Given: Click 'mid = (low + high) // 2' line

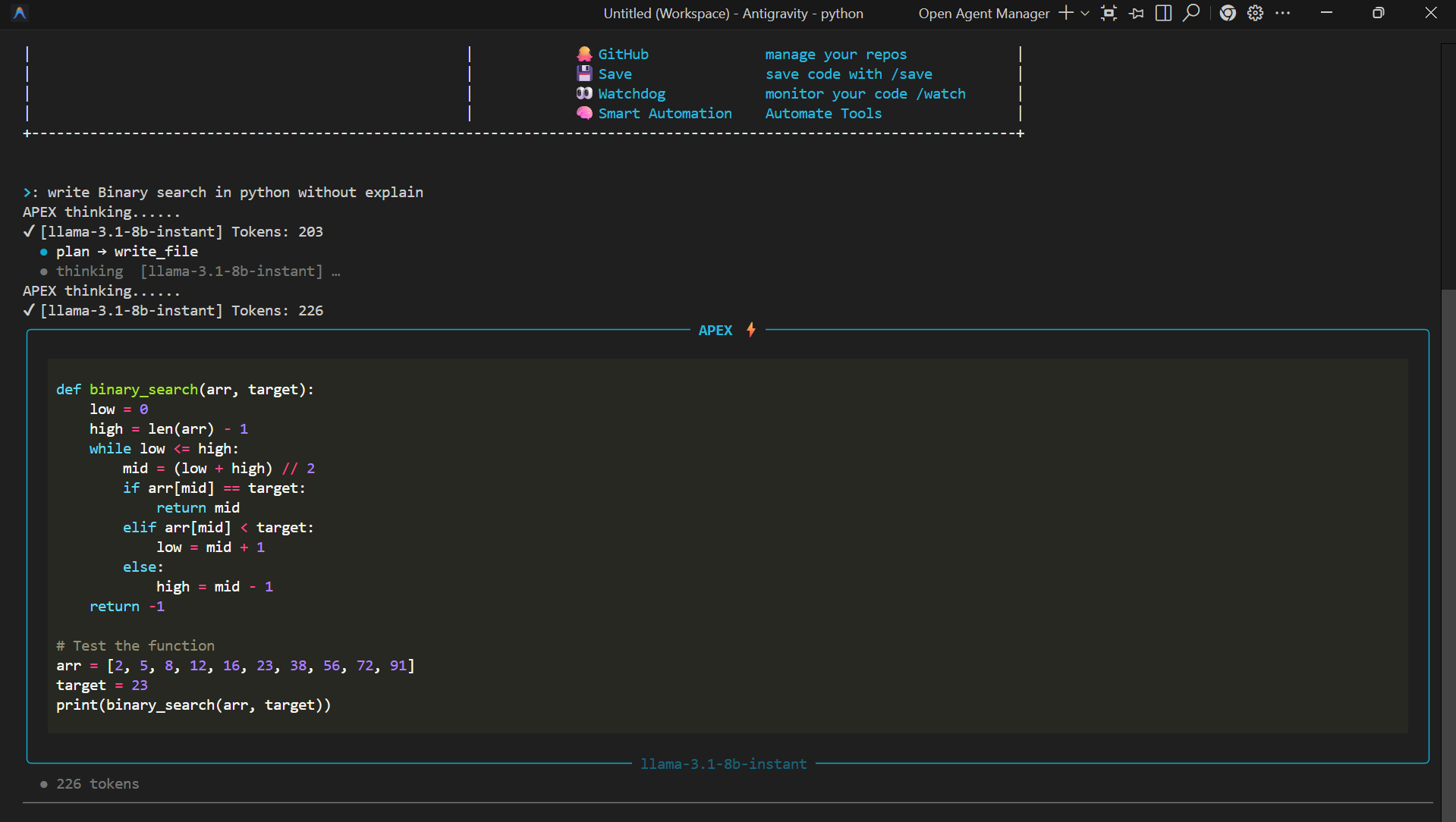Looking at the screenshot, I should click(x=219, y=468).
